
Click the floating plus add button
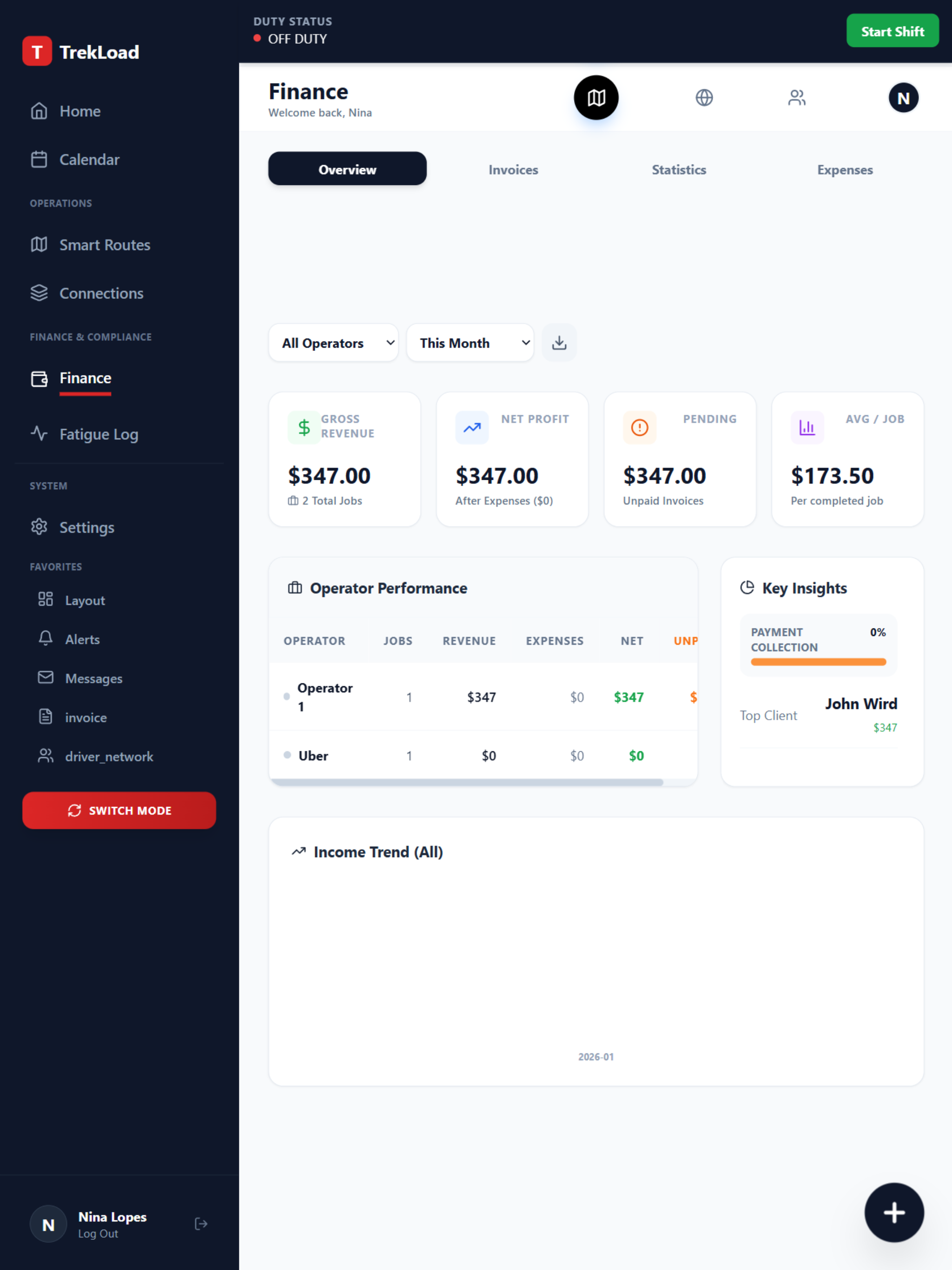[894, 1212]
